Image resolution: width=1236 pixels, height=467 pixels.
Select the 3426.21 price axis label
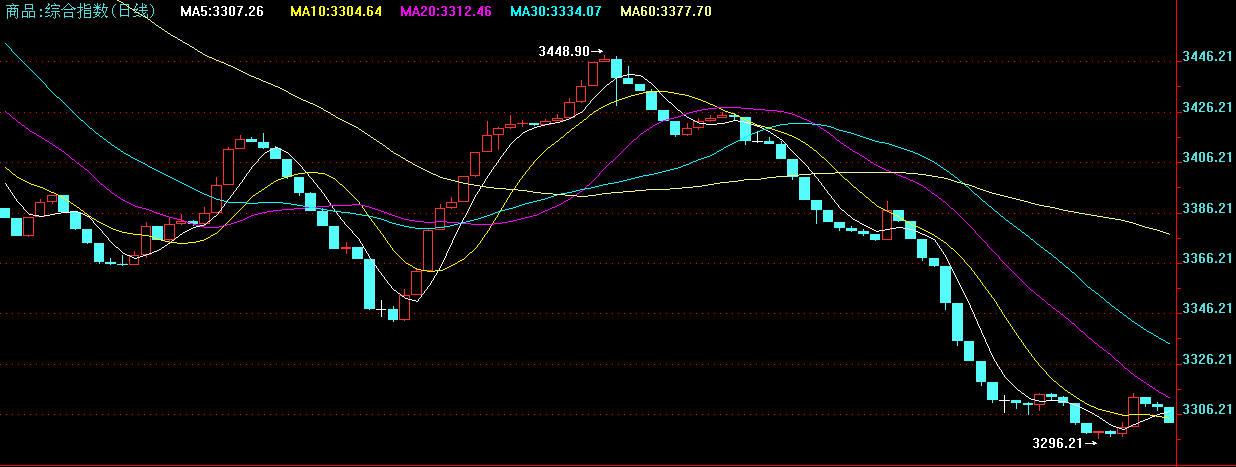[x=1206, y=107]
